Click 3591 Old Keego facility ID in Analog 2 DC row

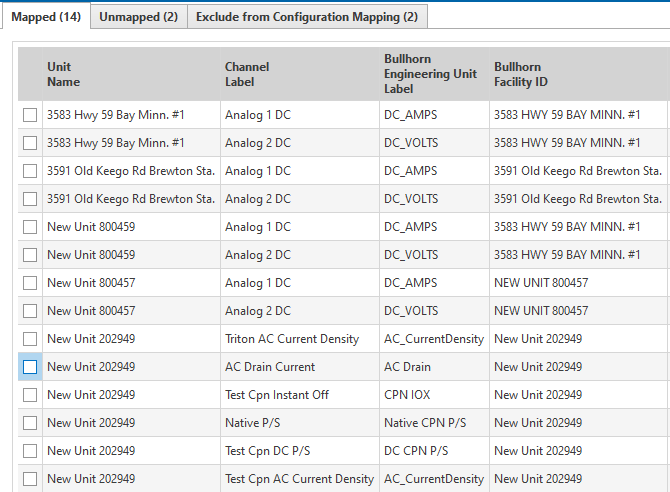coord(579,199)
